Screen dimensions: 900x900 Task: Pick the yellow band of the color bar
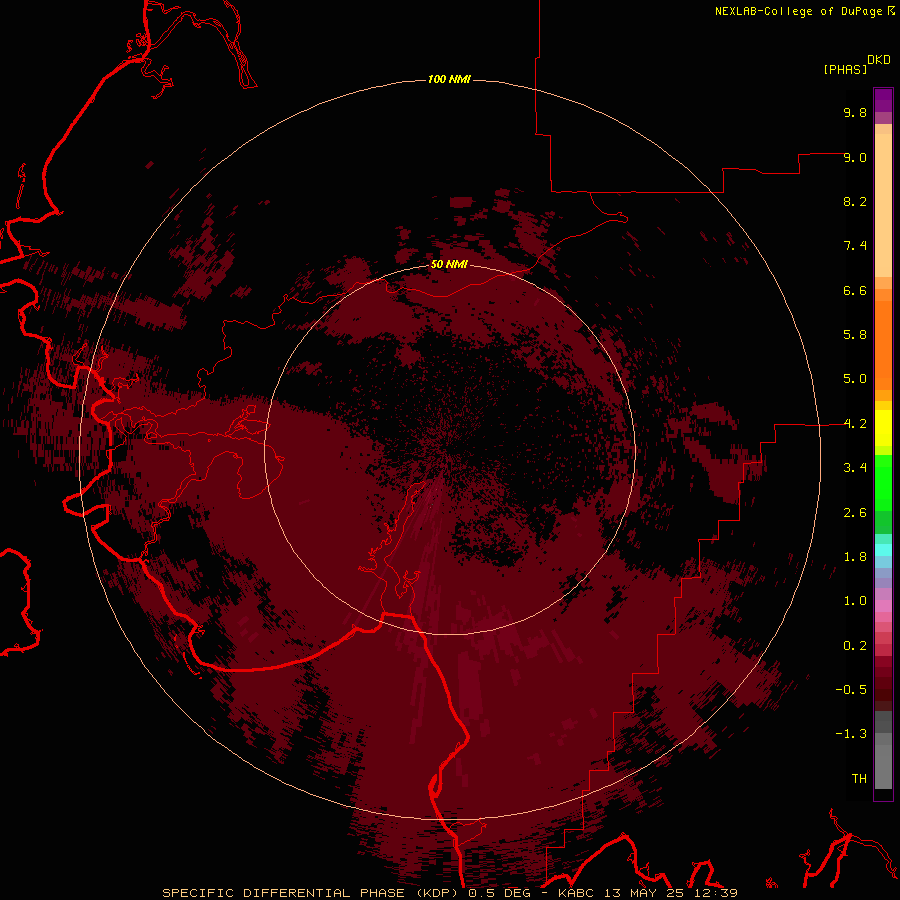pos(883,428)
